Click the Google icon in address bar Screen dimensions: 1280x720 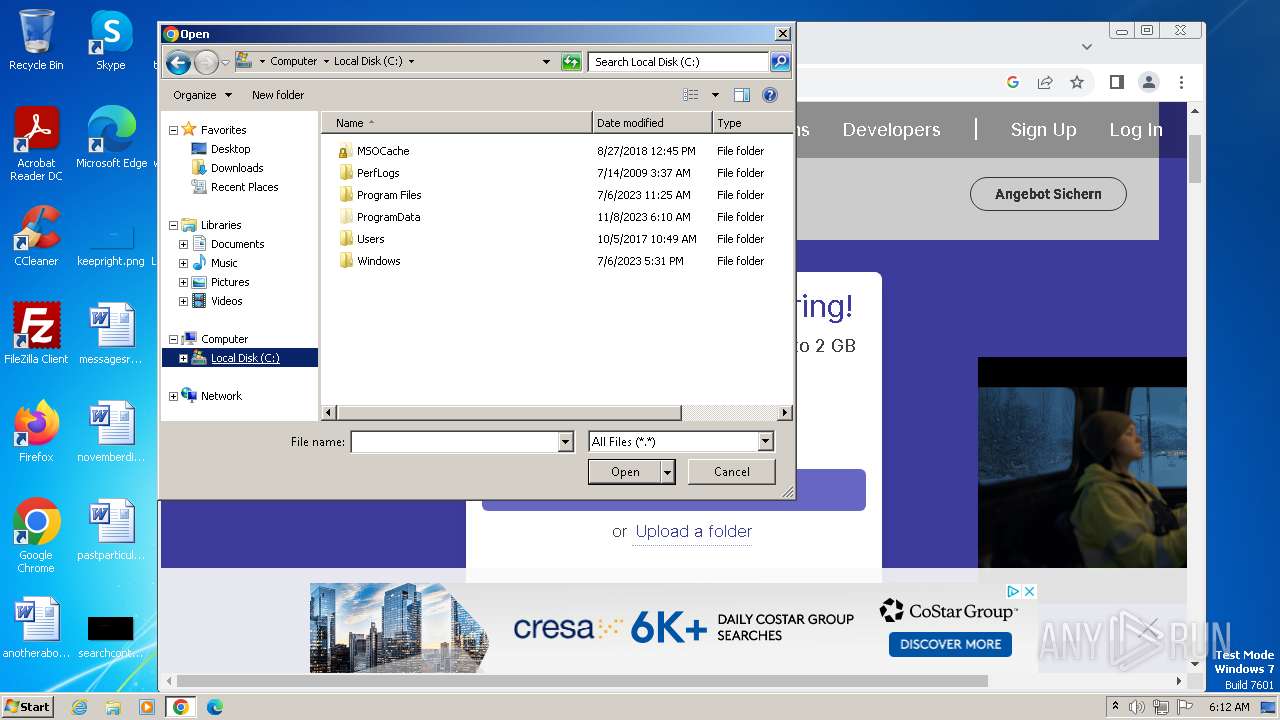click(x=1013, y=82)
